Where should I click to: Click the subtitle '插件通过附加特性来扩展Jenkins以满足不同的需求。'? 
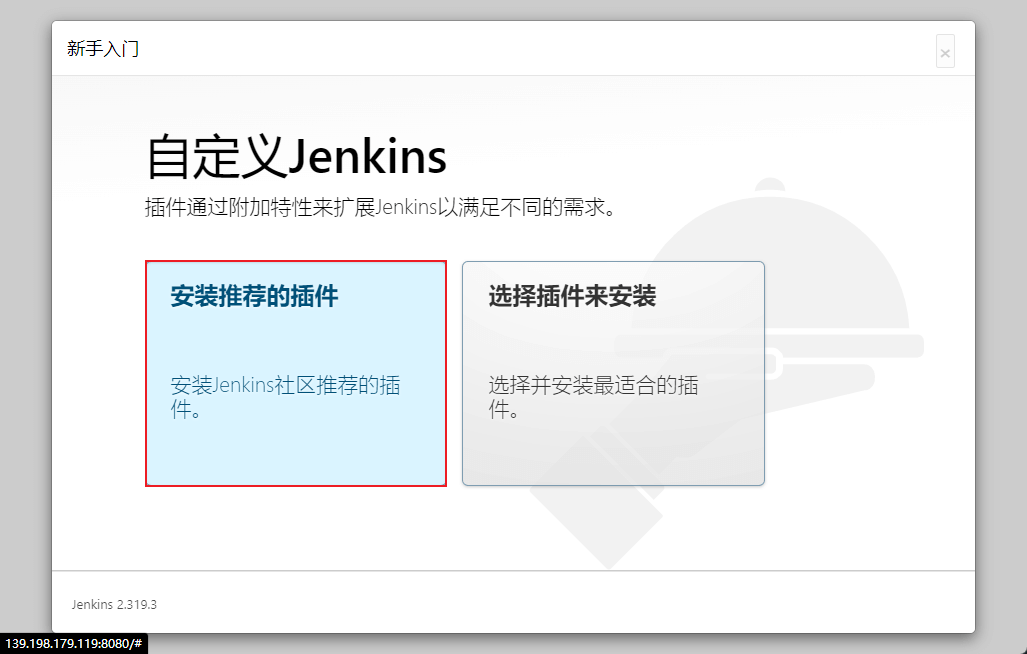381,208
